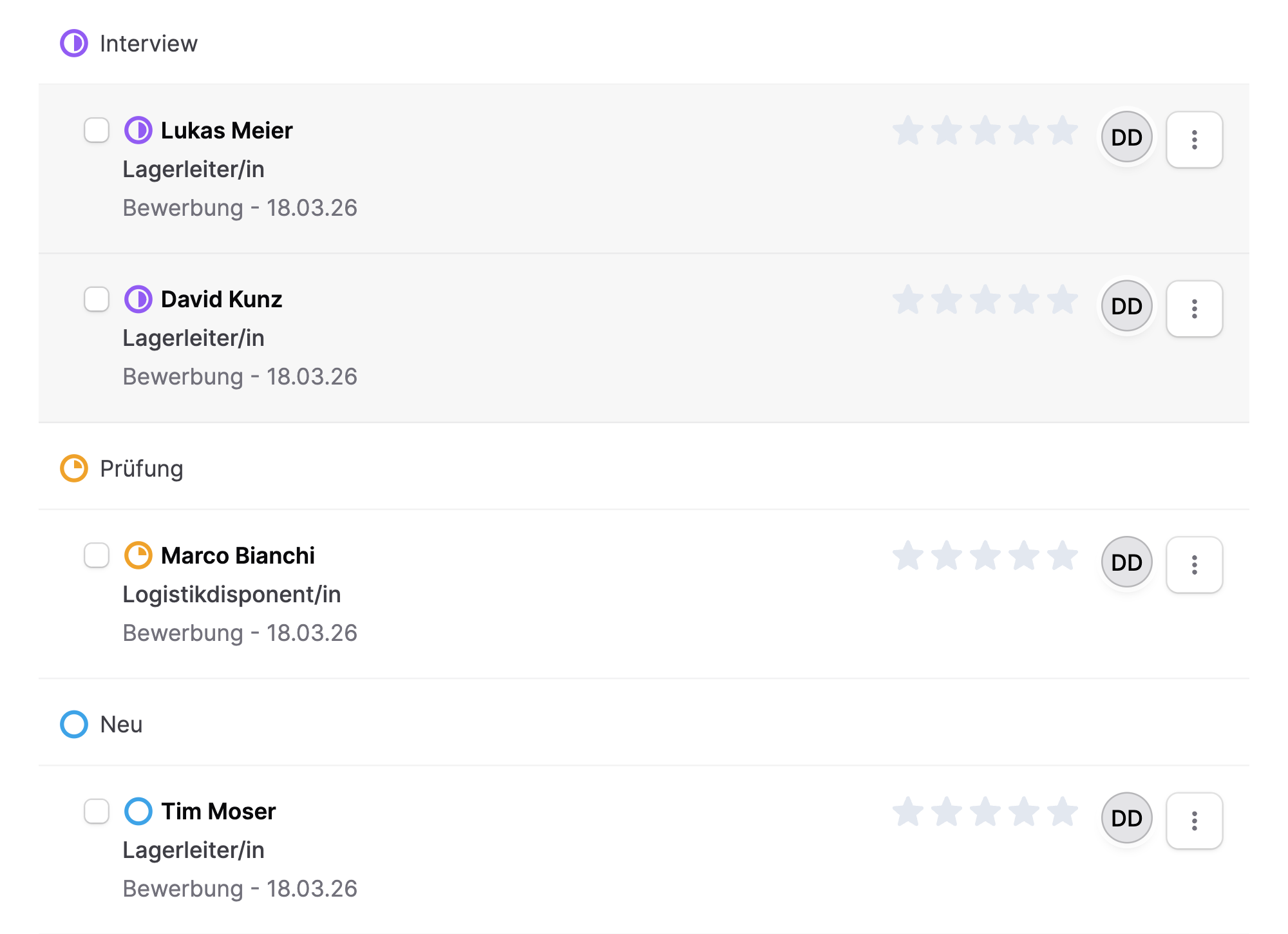Open the three-dot menu for Lukas Meier
This screenshot has width=1288, height=934.
[1194, 140]
